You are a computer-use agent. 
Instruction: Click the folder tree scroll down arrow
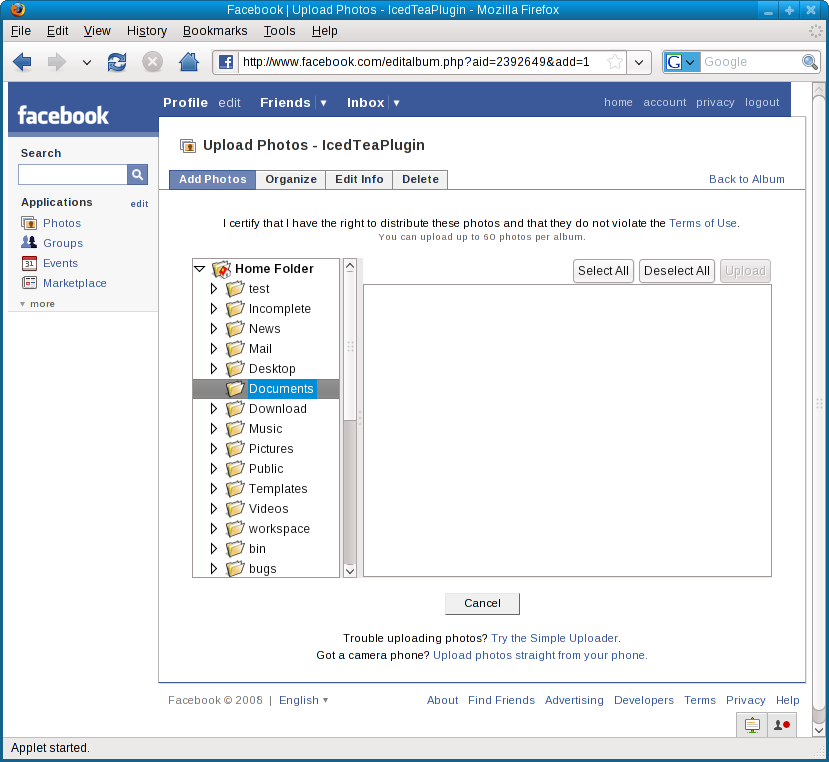[x=349, y=571]
